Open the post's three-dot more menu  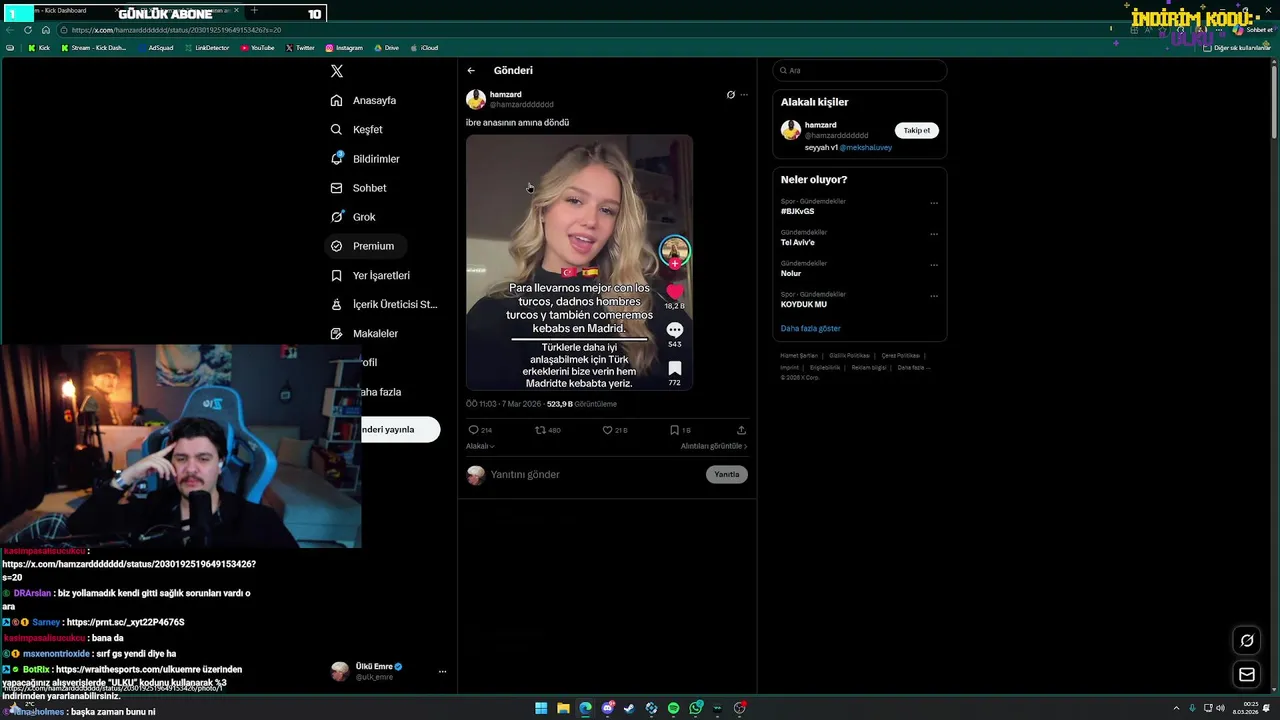click(744, 95)
